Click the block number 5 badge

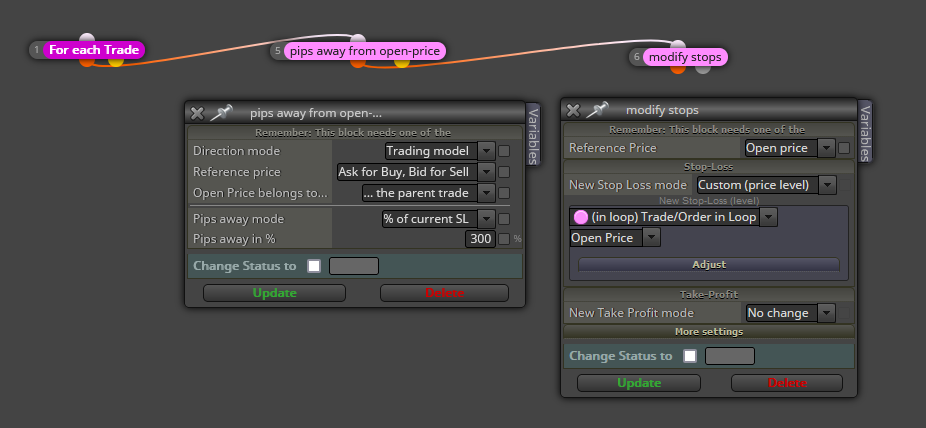pos(278,51)
